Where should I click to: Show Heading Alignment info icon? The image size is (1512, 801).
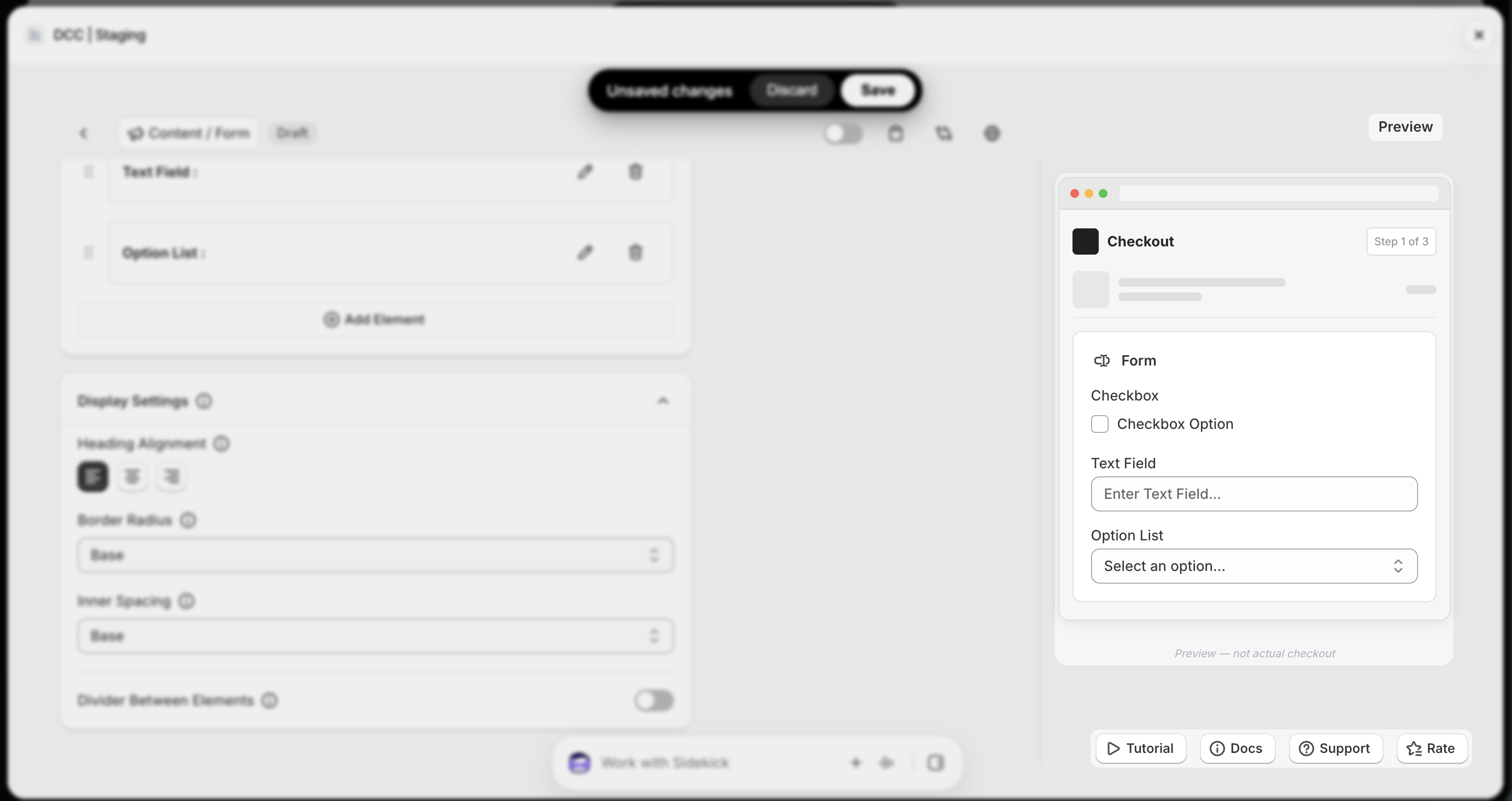pyautogui.click(x=221, y=443)
